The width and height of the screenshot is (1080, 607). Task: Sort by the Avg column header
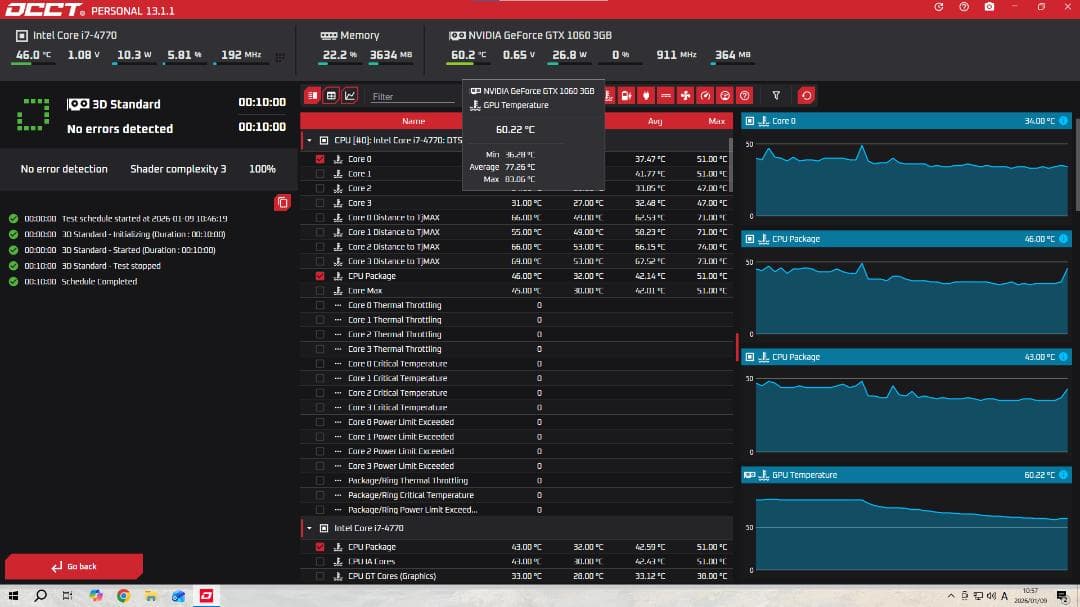pos(654,121)
